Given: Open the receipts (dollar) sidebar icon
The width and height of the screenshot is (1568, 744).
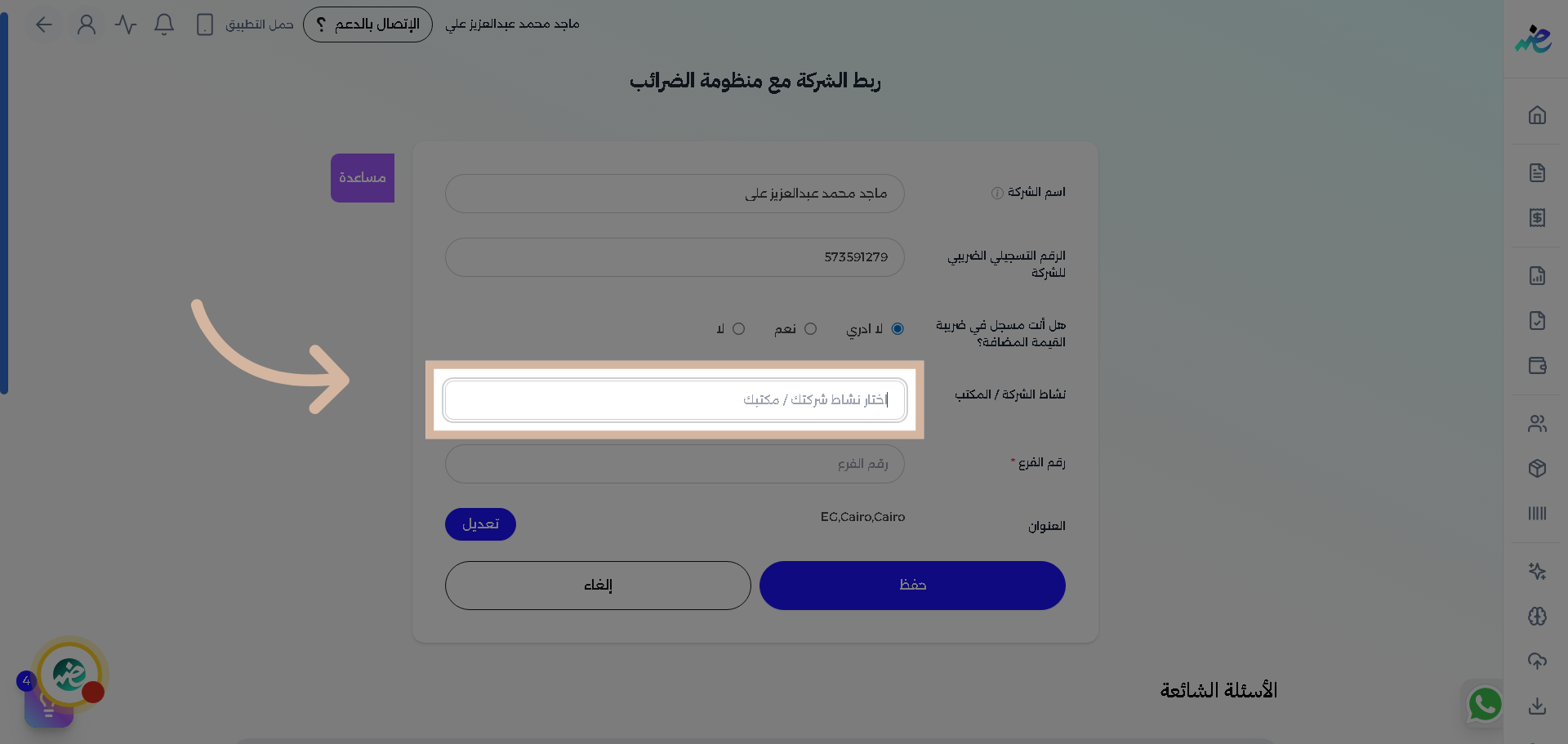Looking at the screenshot, I should click(x=1538, y=218).
